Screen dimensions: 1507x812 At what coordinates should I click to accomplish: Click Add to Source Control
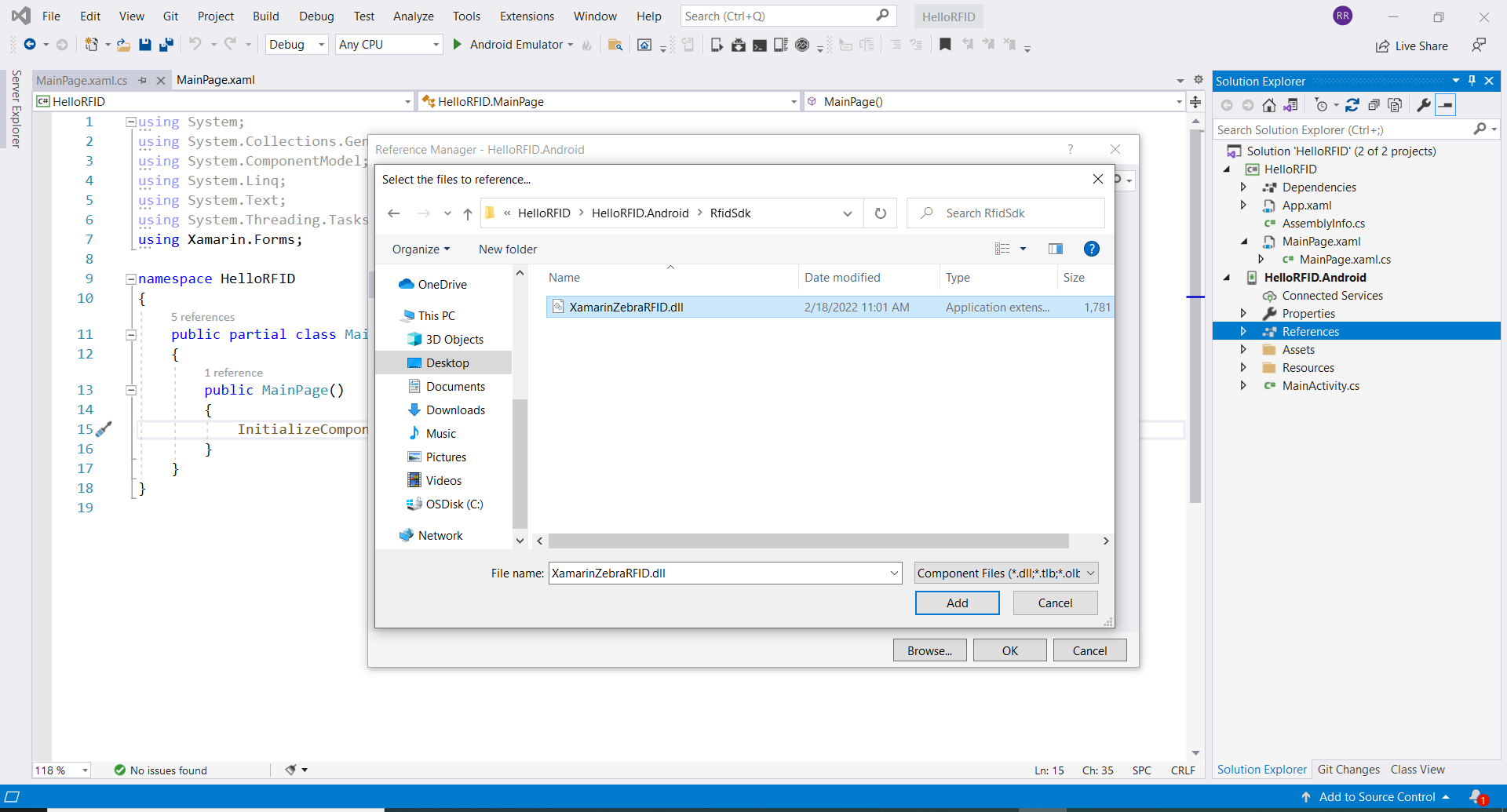1377,797
